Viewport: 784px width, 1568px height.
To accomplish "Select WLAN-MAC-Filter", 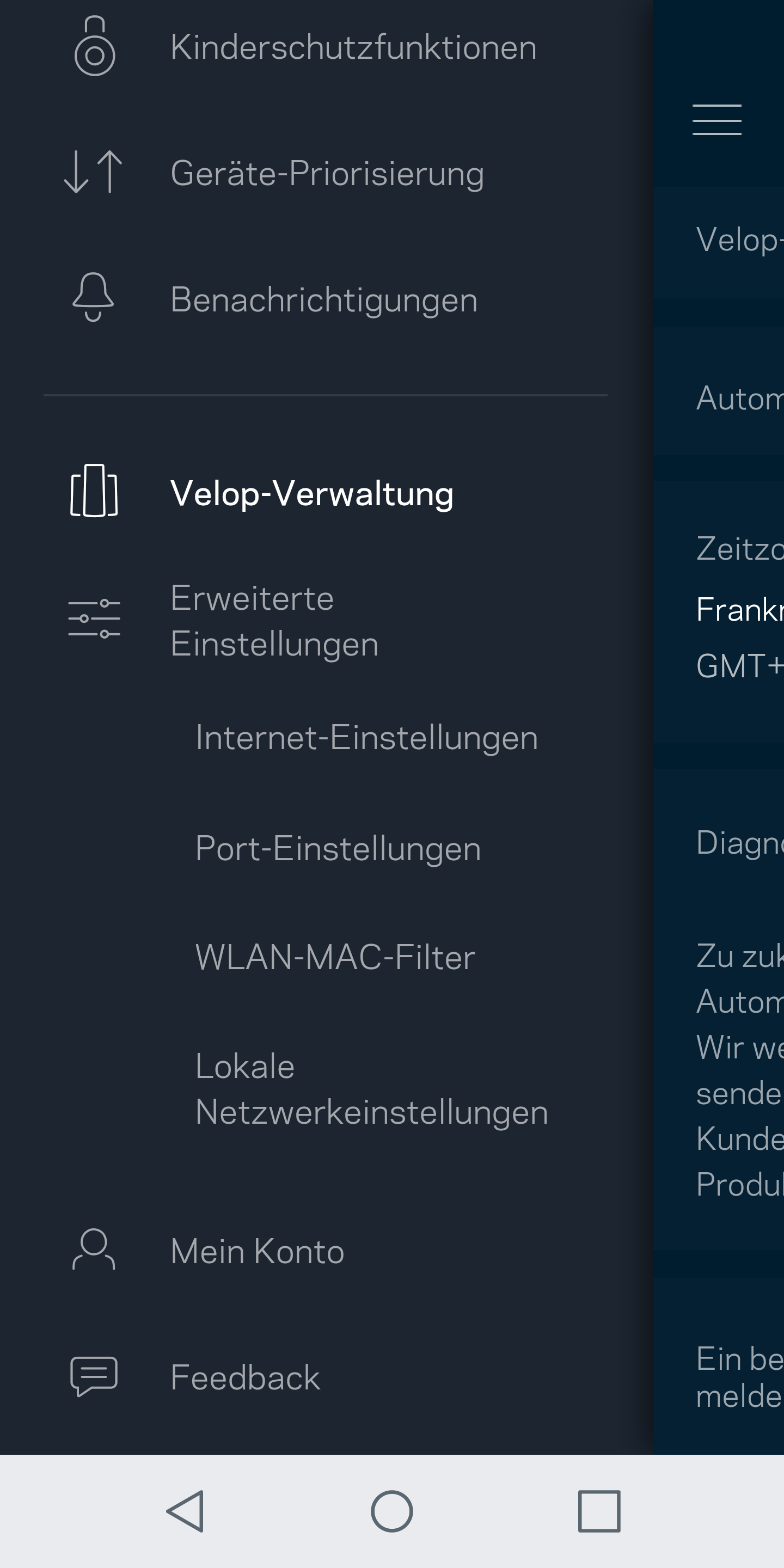I will click(335, 957).
